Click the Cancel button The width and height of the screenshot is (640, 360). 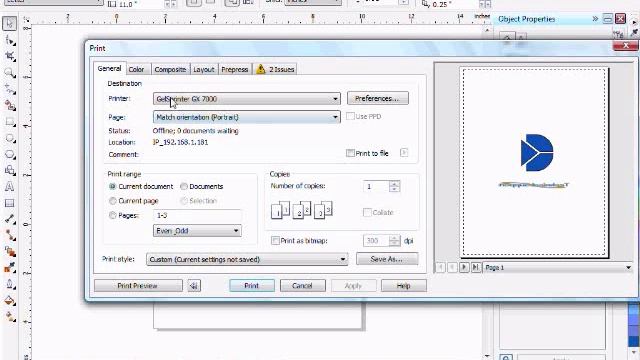click(302, 286)
